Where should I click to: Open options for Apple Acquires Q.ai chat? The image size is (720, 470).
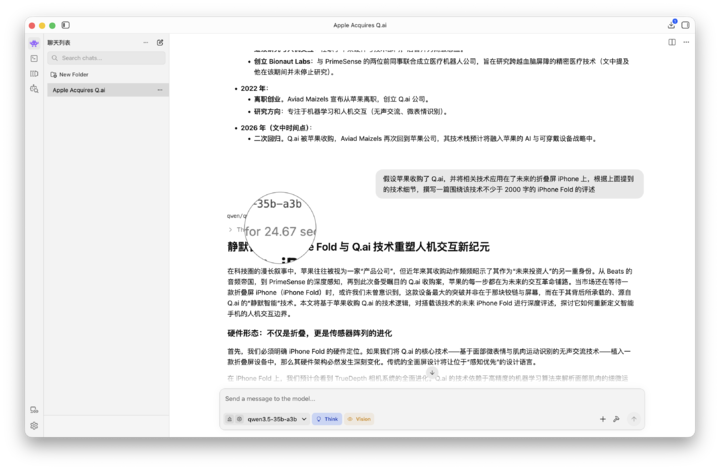(160, 90)
